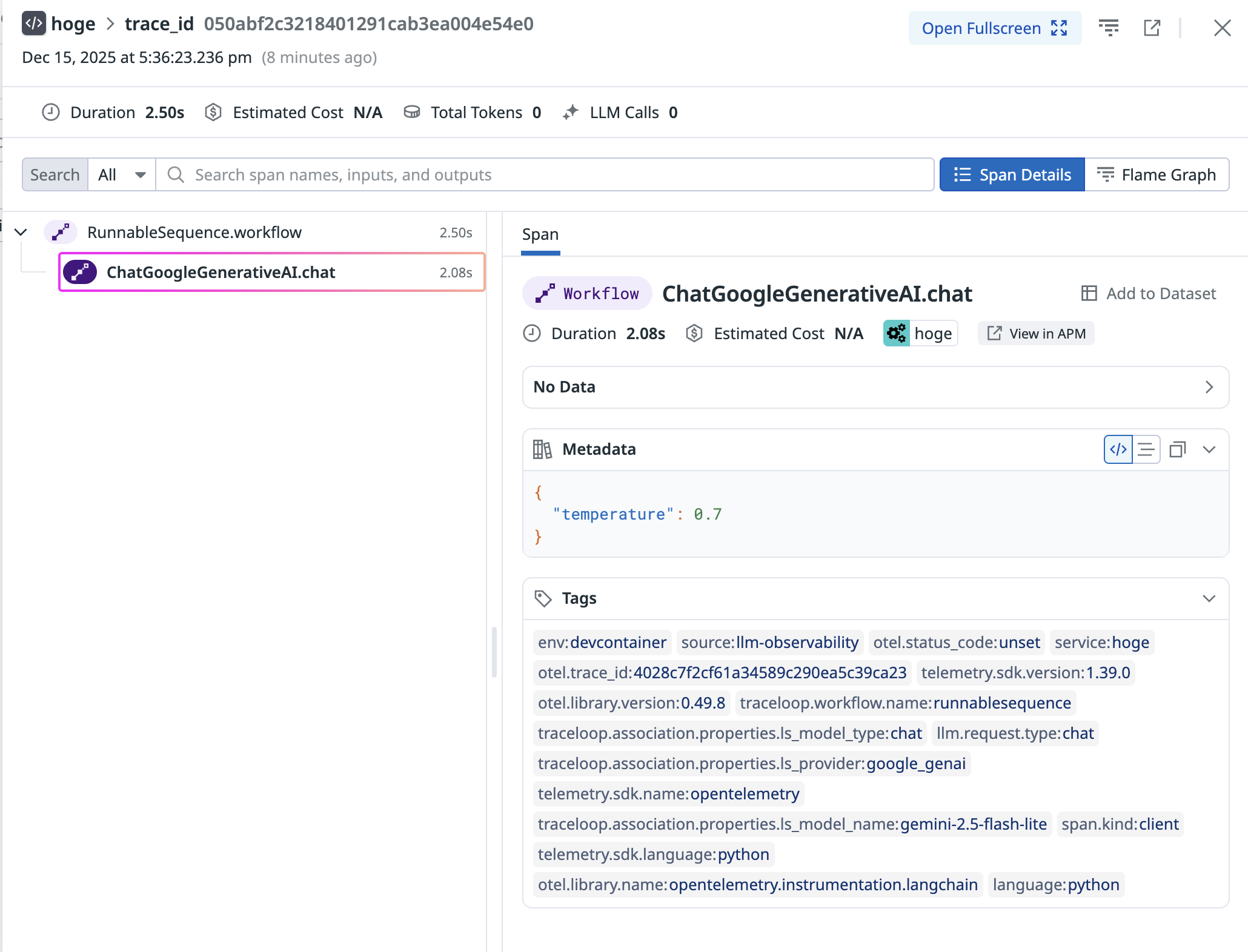Viewport: 1248px width, 952px height.
Task: Click the search magnifier icon in the search bar
Action: pos(176,174)
